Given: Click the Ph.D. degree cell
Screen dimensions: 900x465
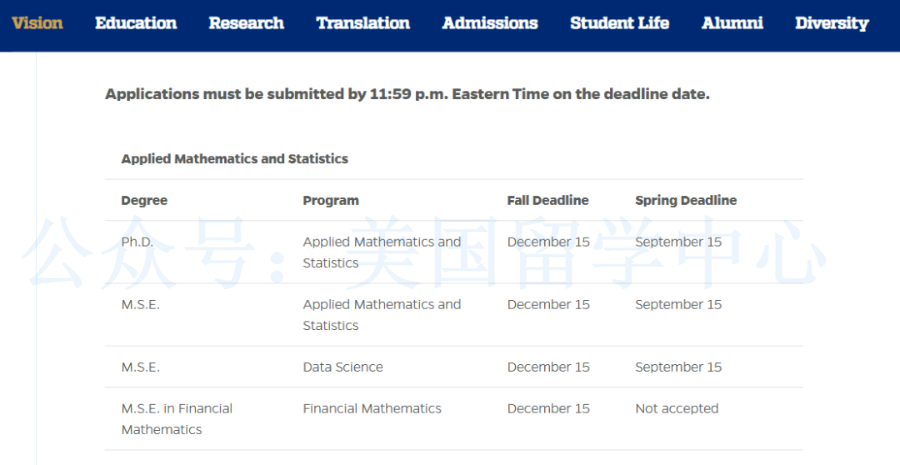Looking at the screenshot, I should (x=137, y=242).
